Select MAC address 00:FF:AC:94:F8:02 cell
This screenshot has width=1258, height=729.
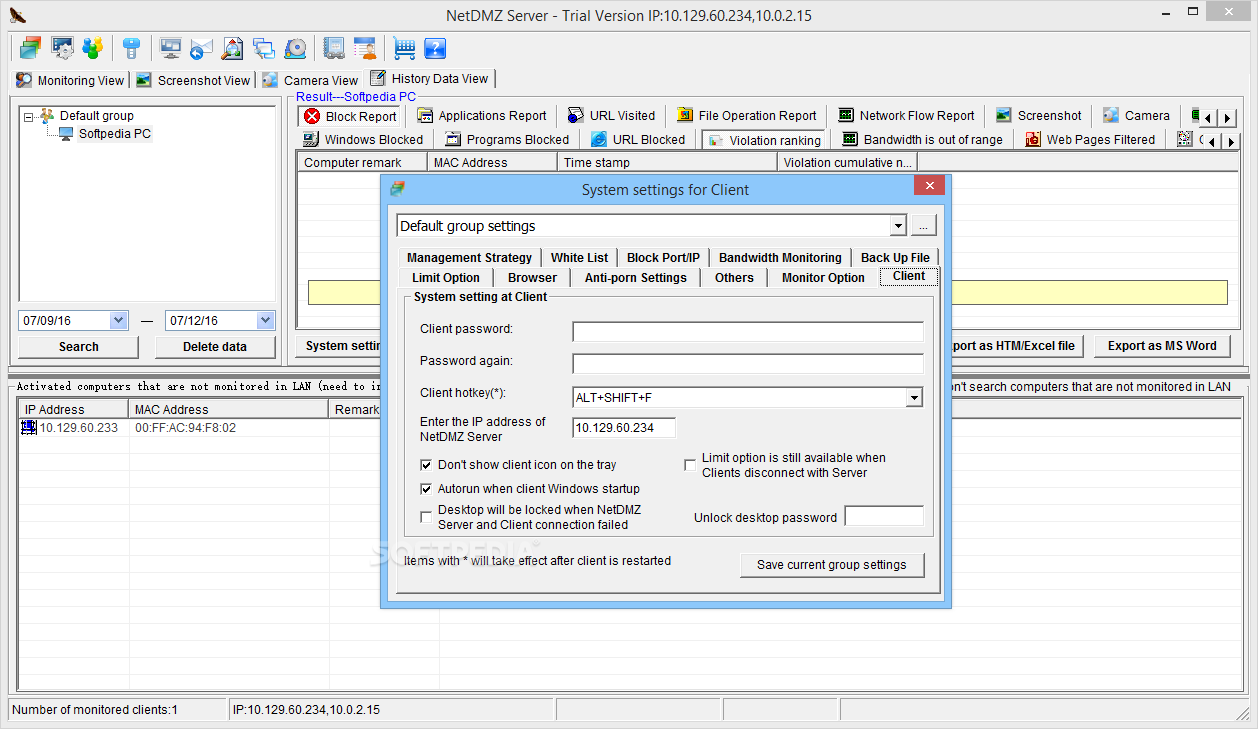tap(186, 428)
